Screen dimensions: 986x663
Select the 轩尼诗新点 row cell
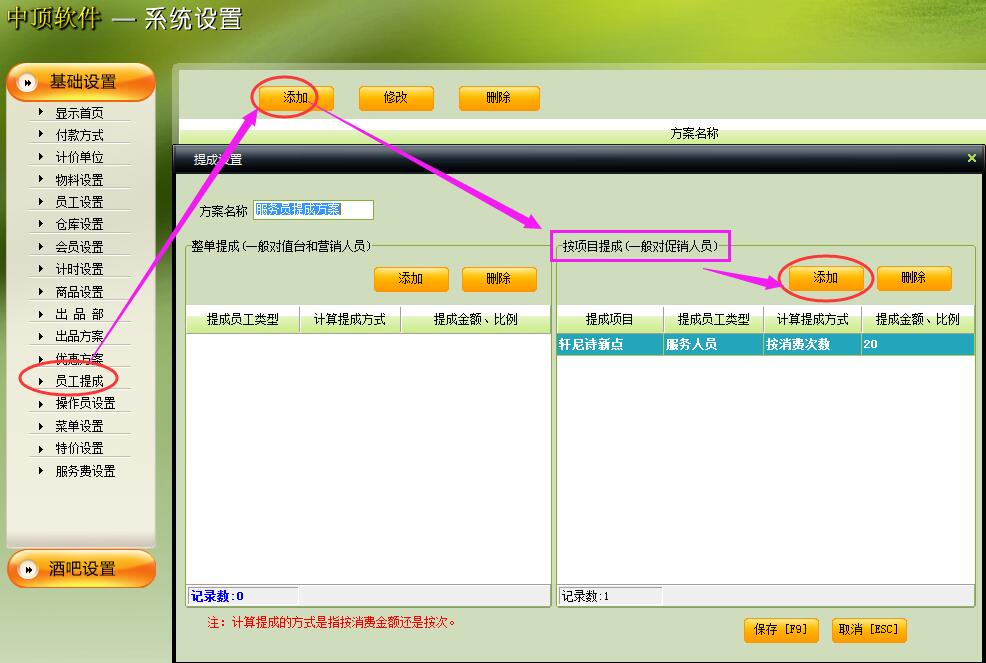click(610, 344)
